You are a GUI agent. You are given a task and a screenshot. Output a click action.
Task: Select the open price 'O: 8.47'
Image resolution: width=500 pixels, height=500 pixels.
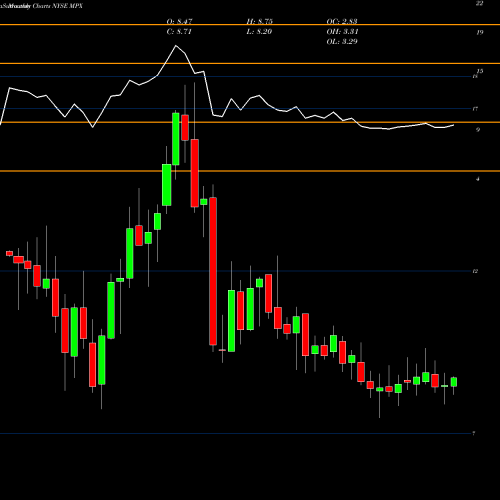(179, 21)
